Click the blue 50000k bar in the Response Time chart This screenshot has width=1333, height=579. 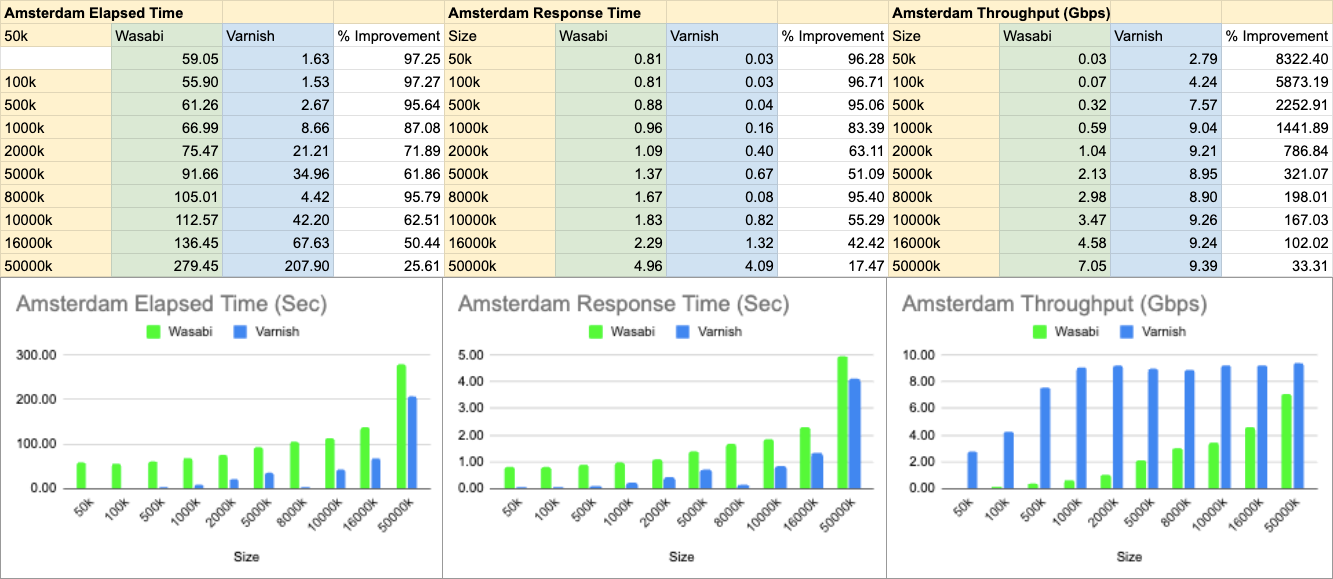pos(855,433)
